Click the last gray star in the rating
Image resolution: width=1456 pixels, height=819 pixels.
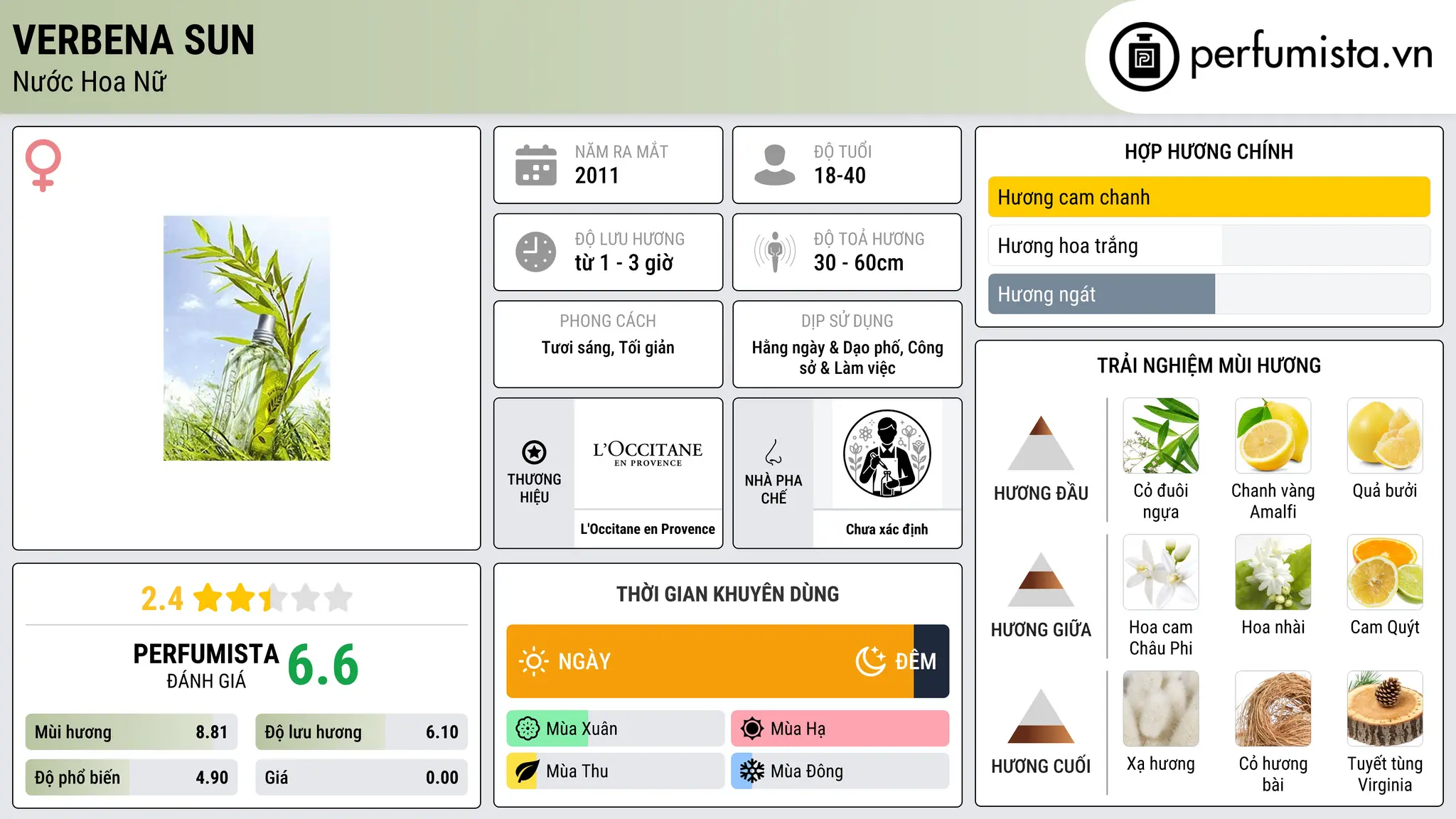[x=338, y=598]
